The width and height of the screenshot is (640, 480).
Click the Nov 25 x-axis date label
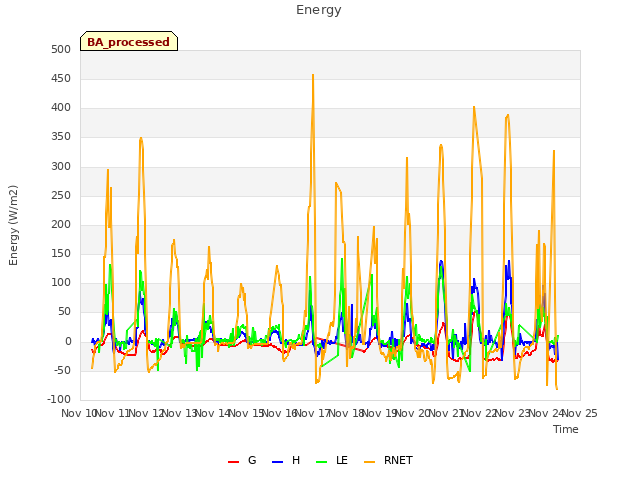580,413
